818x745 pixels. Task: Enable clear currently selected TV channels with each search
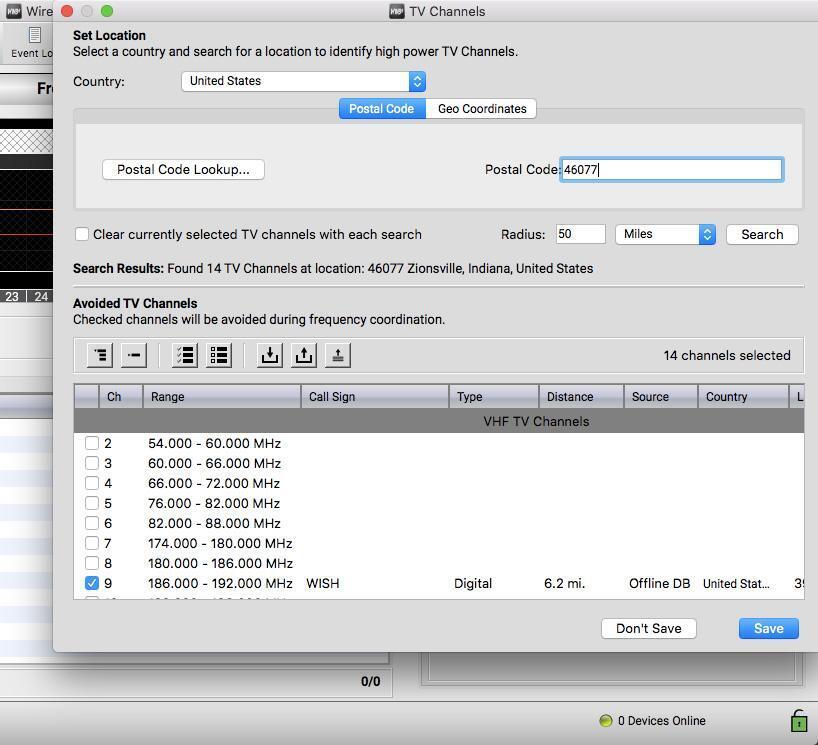pos(82,234)
